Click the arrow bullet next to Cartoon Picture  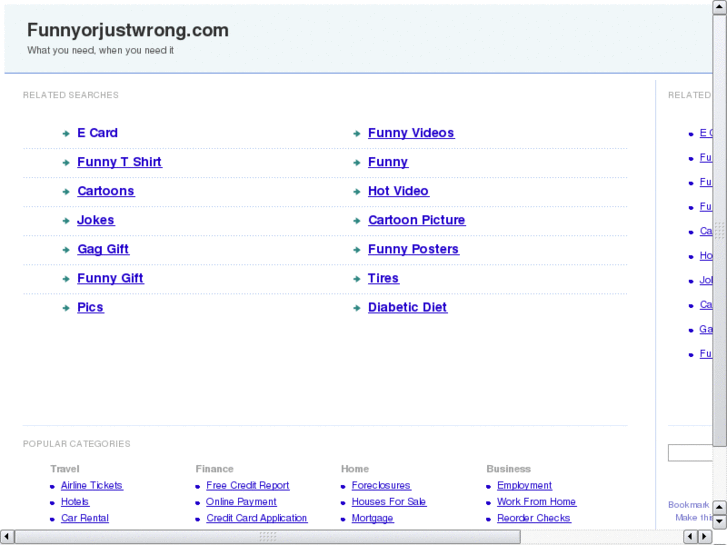357,221
